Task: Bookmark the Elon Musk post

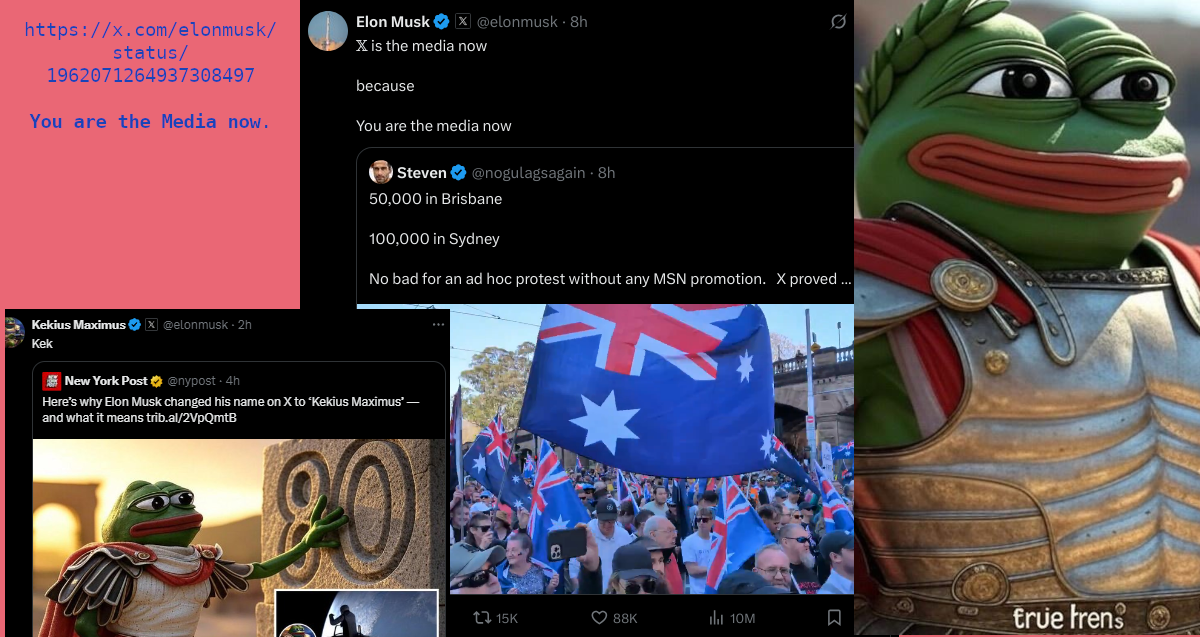Action: (x=834, y=618)
